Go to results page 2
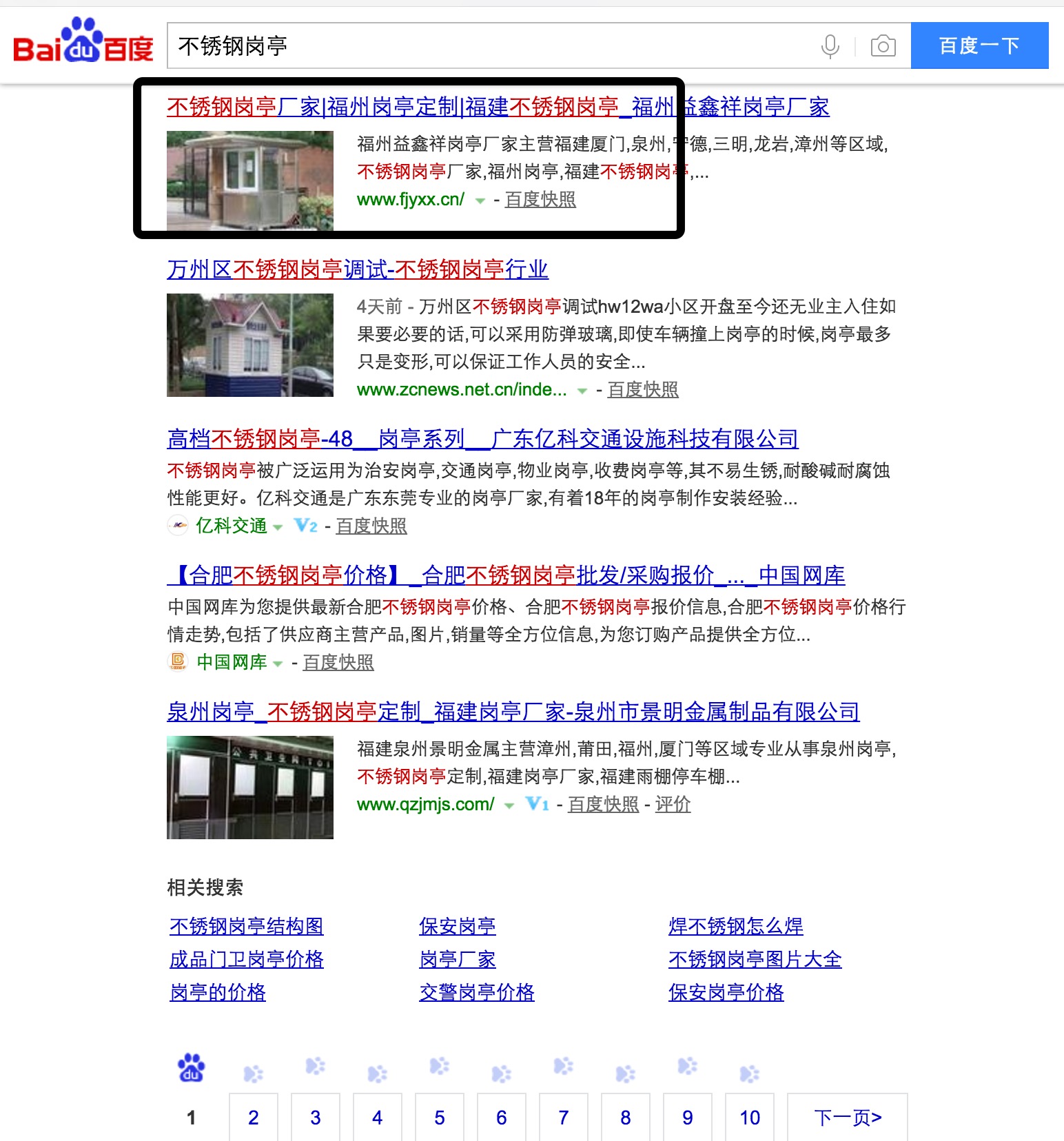 point(254,1117)
